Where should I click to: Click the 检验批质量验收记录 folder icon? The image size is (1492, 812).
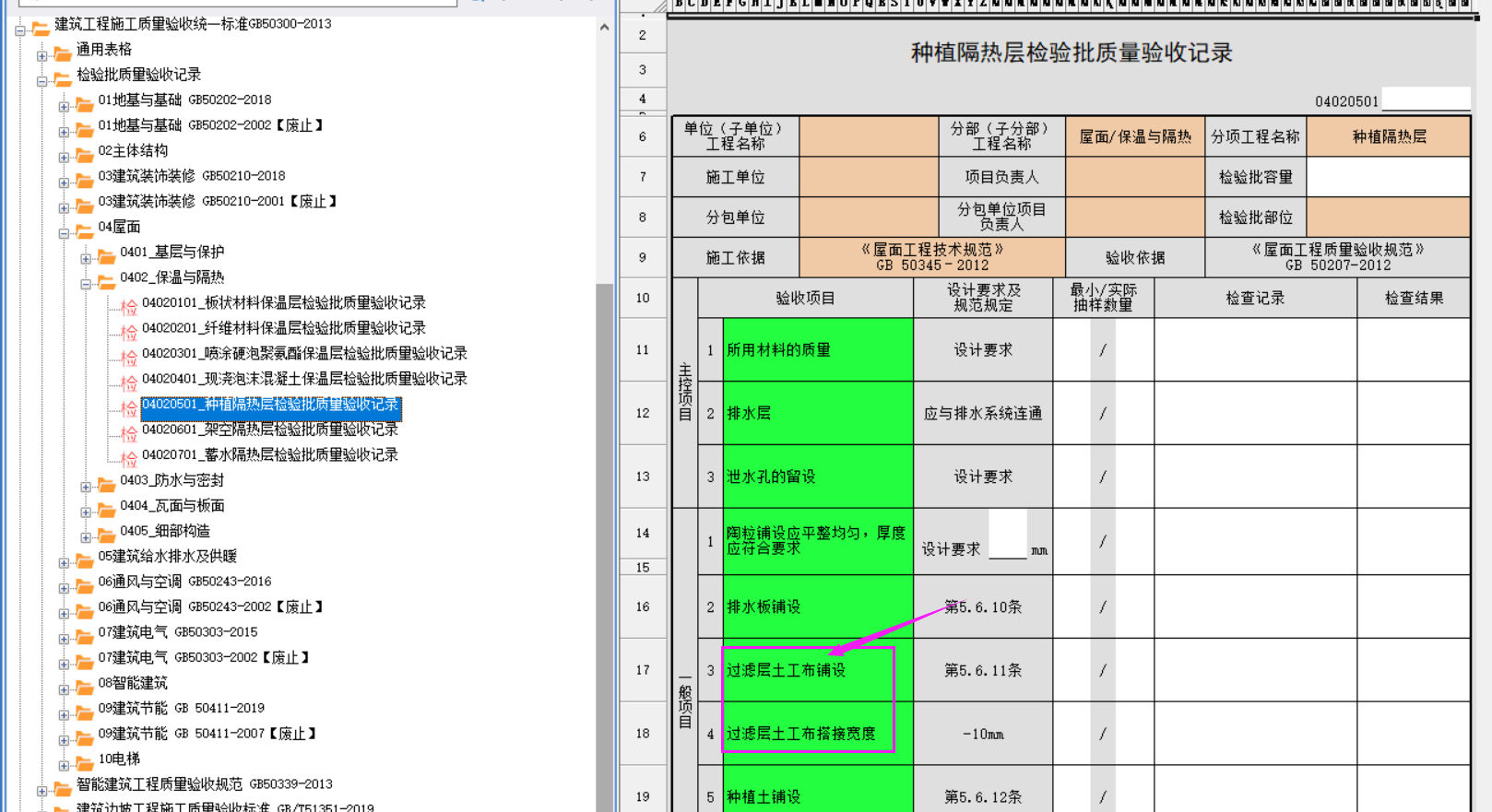pyautogui.click(x=63, y=79)
